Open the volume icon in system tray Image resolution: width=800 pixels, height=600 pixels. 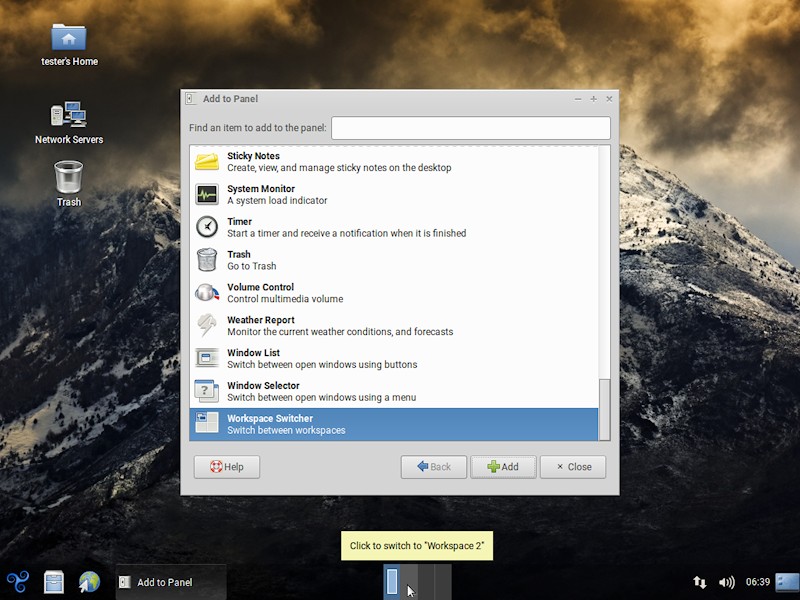click(727, 582)
